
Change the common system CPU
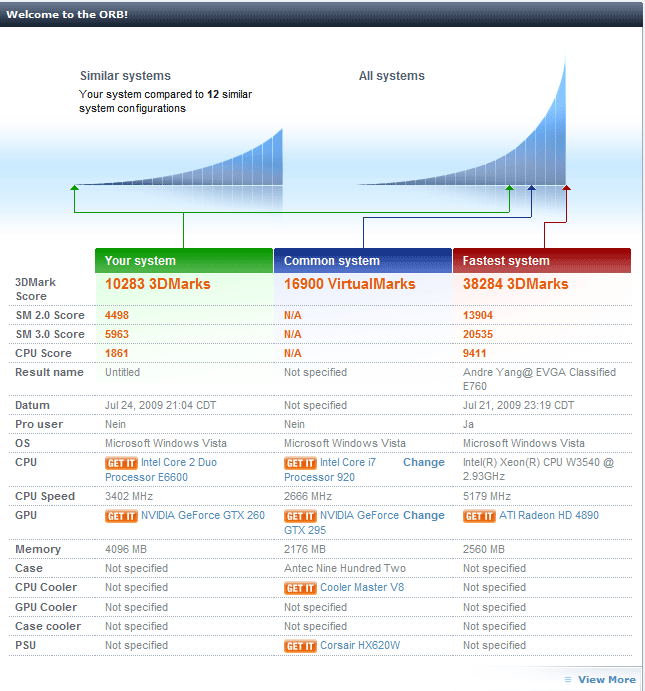[x=423, y=462]
